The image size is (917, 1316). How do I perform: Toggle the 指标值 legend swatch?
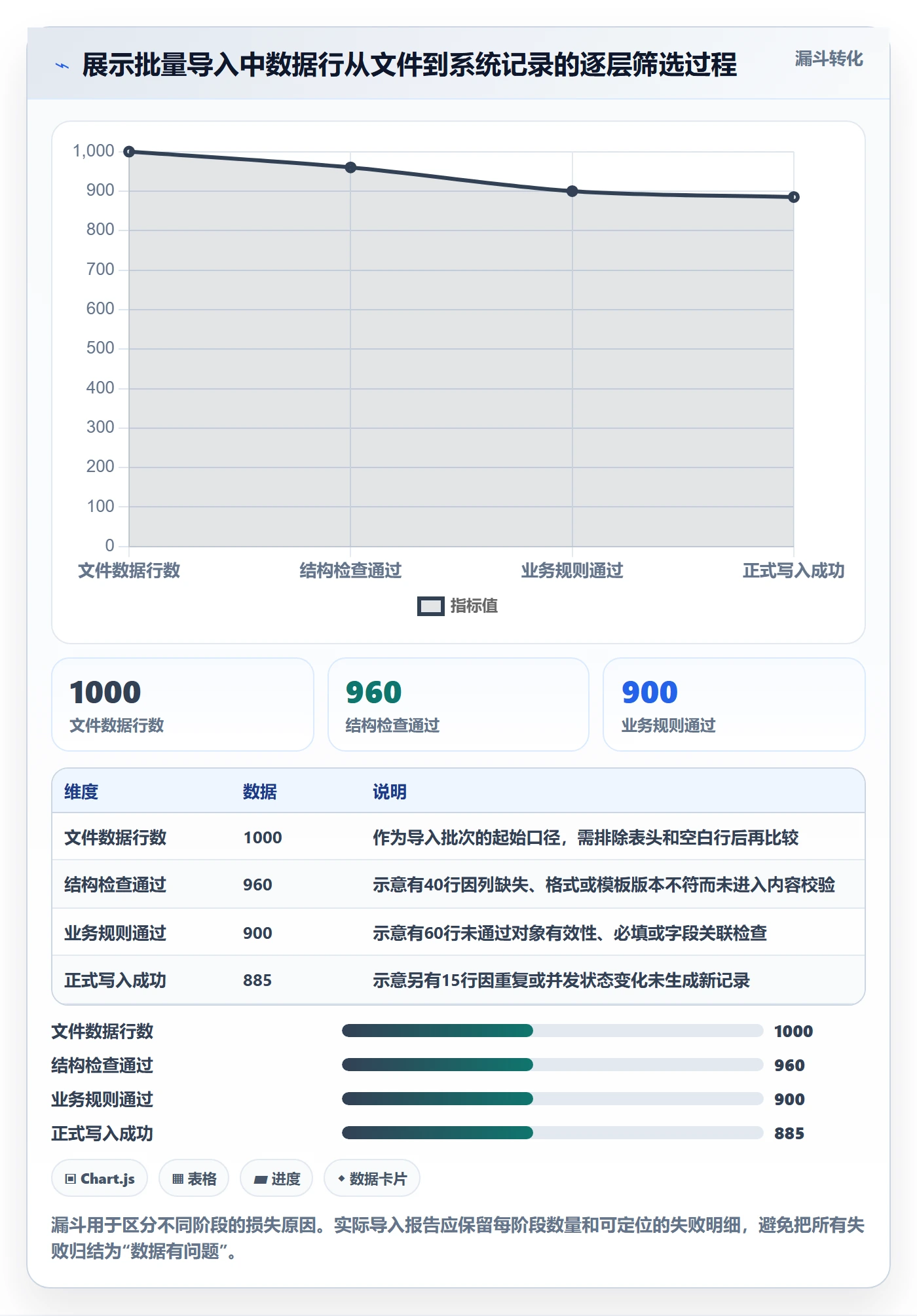click(431, 606)
